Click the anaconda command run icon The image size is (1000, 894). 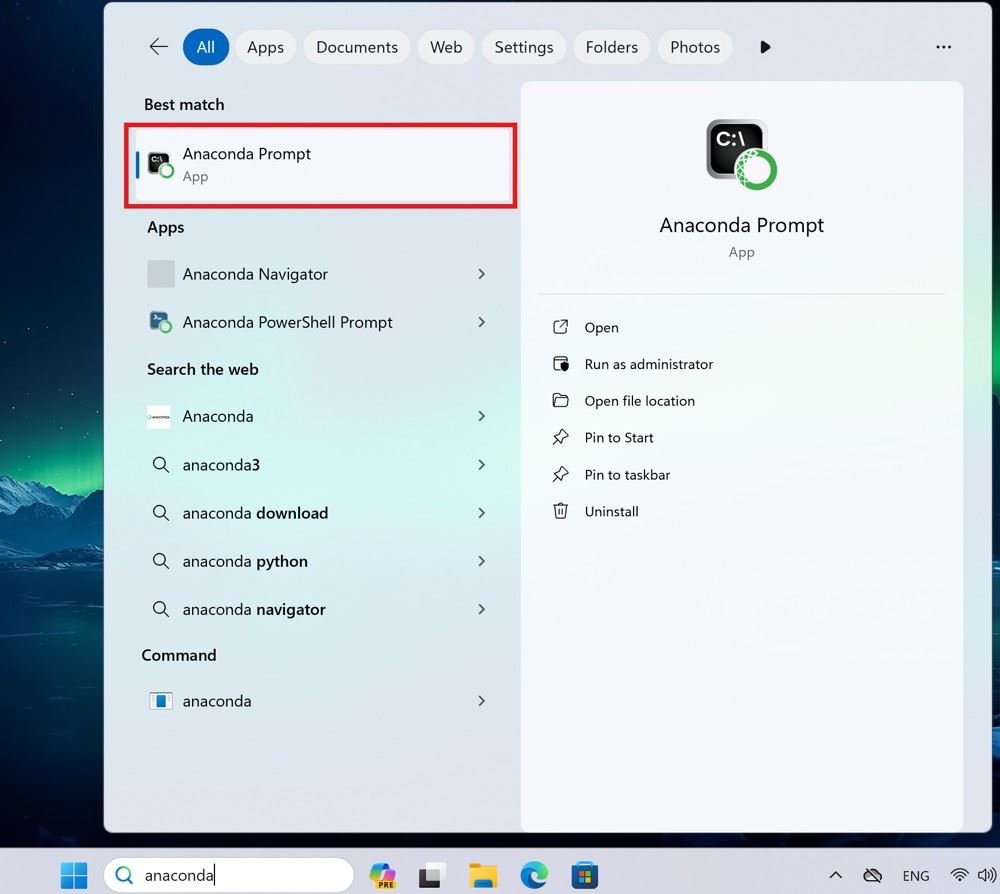pyautogui.click(x=161, y=701)
